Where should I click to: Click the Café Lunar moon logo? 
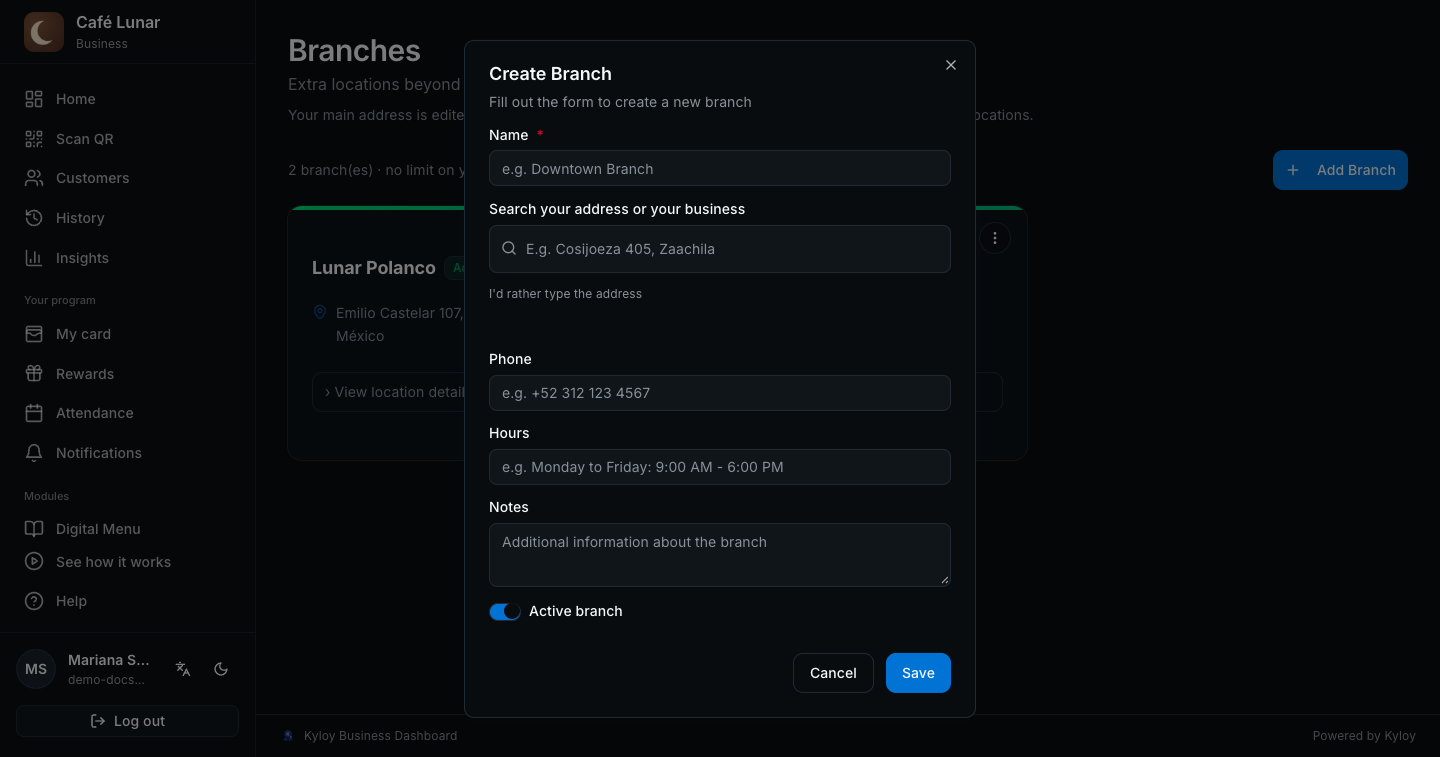click(x=44, y=32)
